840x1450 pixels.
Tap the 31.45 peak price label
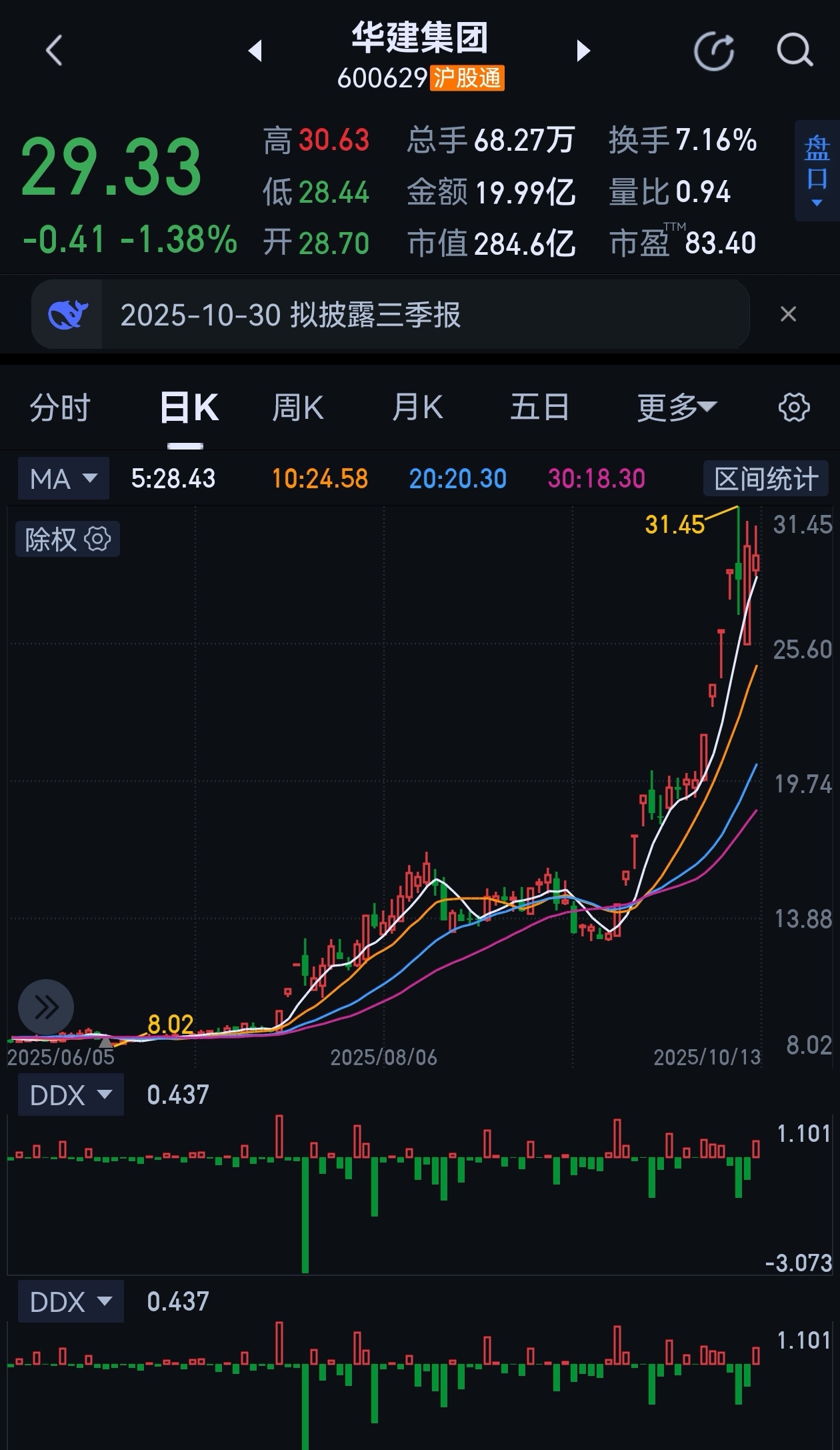coord(675,525)
